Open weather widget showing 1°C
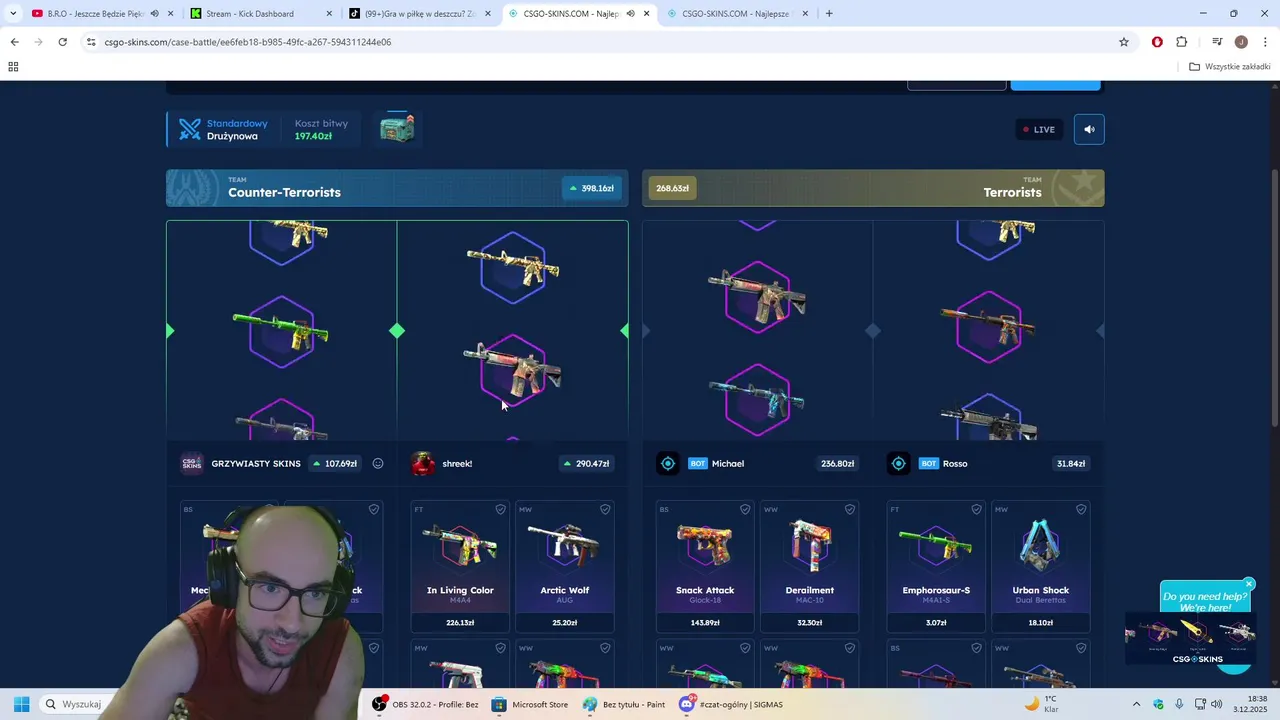Viewport: 1280px width, 720px height. click(x=1041, y=704)
